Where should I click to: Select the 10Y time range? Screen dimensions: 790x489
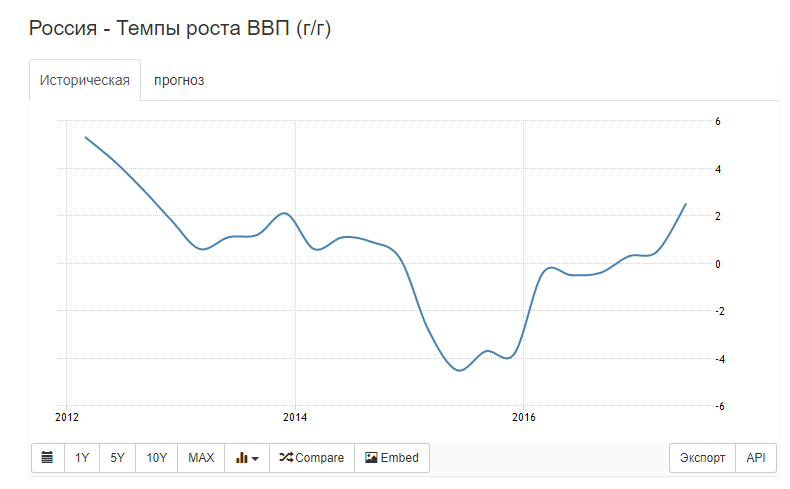coord(156,458)
